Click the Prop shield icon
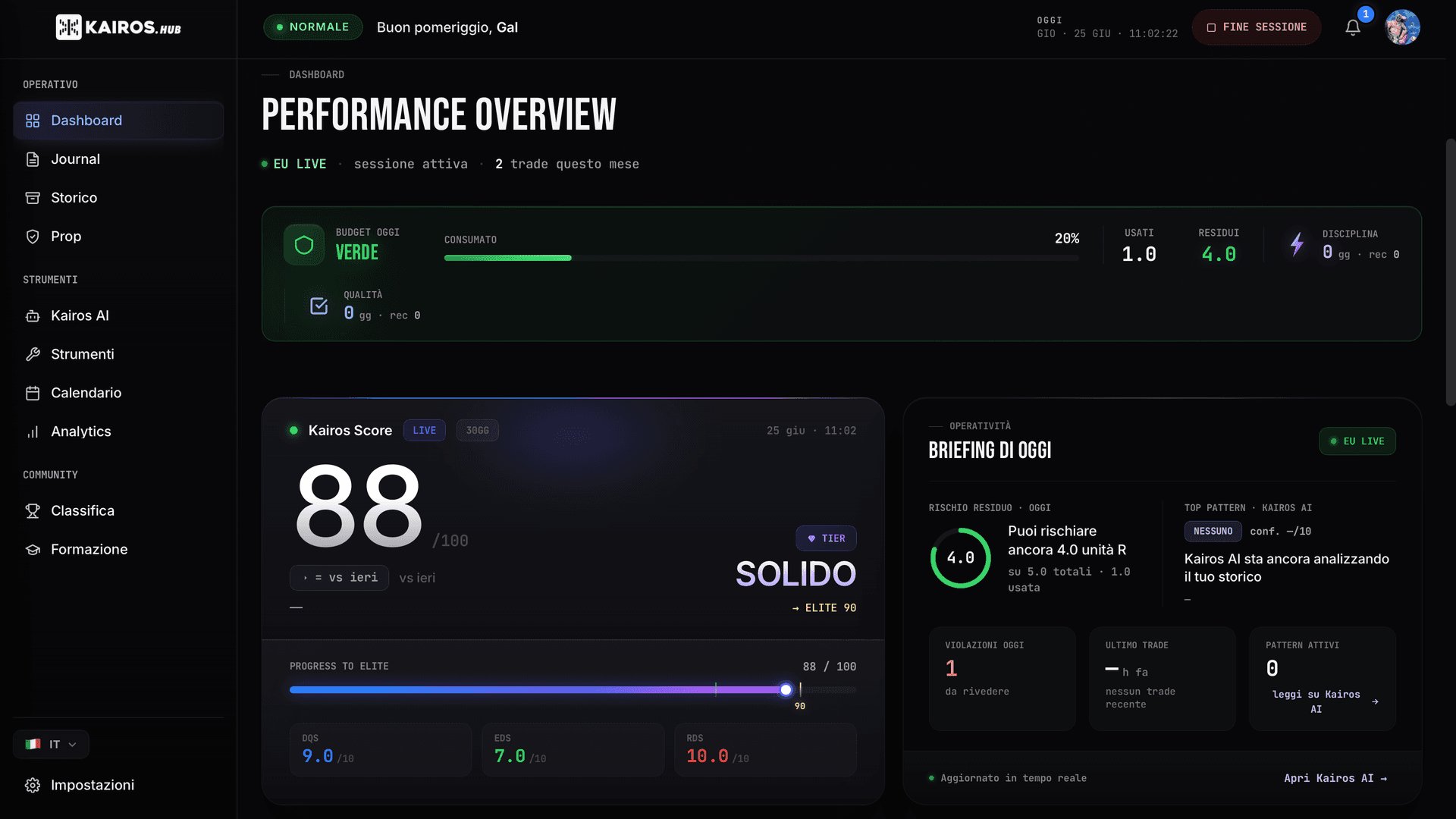 (33, 237)
